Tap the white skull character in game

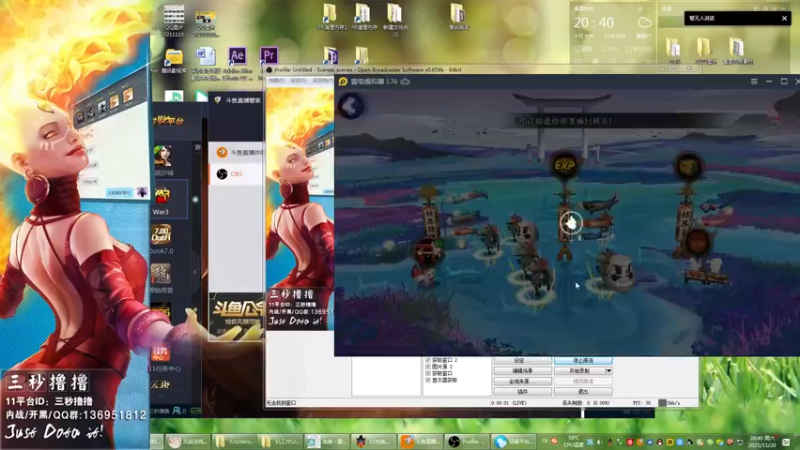coord(618,271)
